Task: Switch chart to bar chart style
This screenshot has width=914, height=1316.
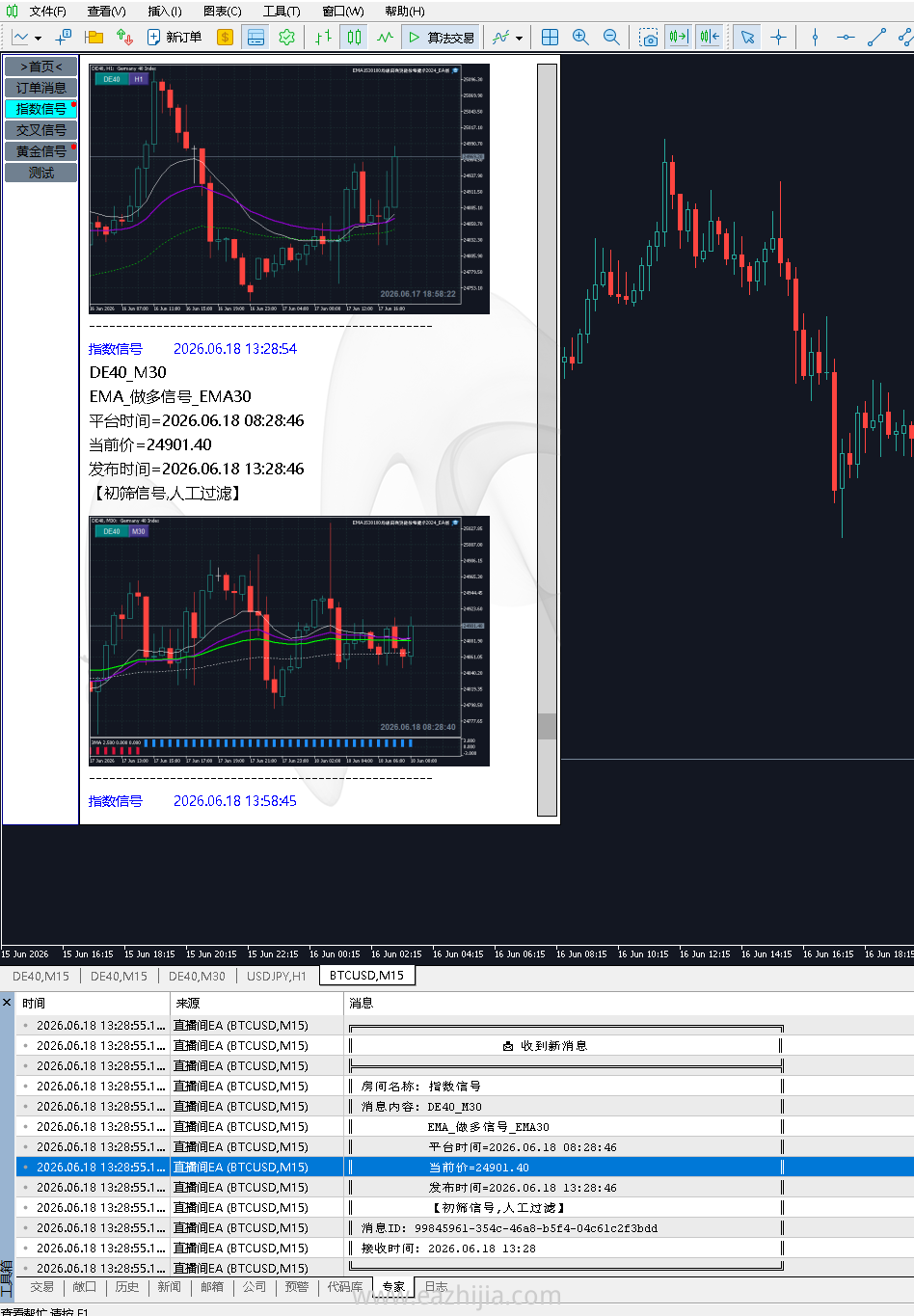Action: tap(323, 37)
